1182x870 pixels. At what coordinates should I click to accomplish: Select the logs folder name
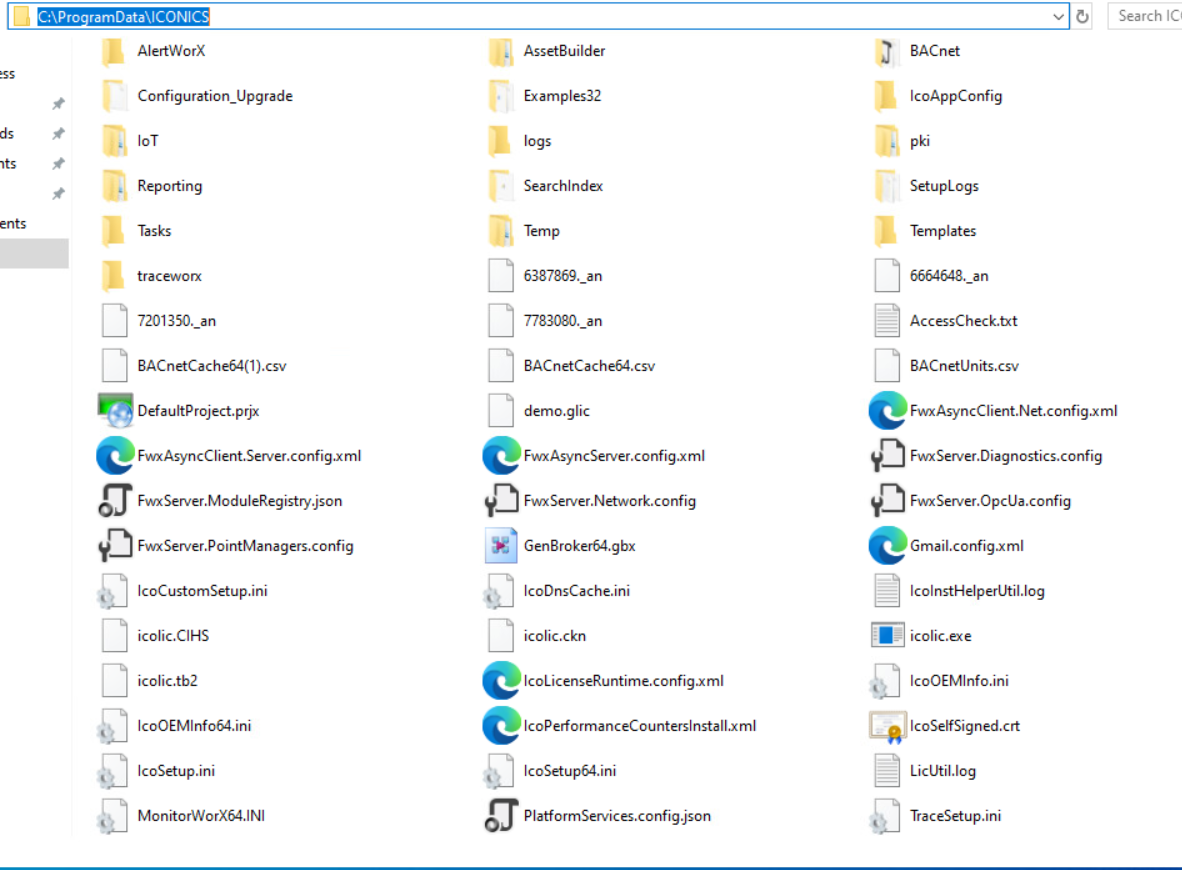point(537,141)
